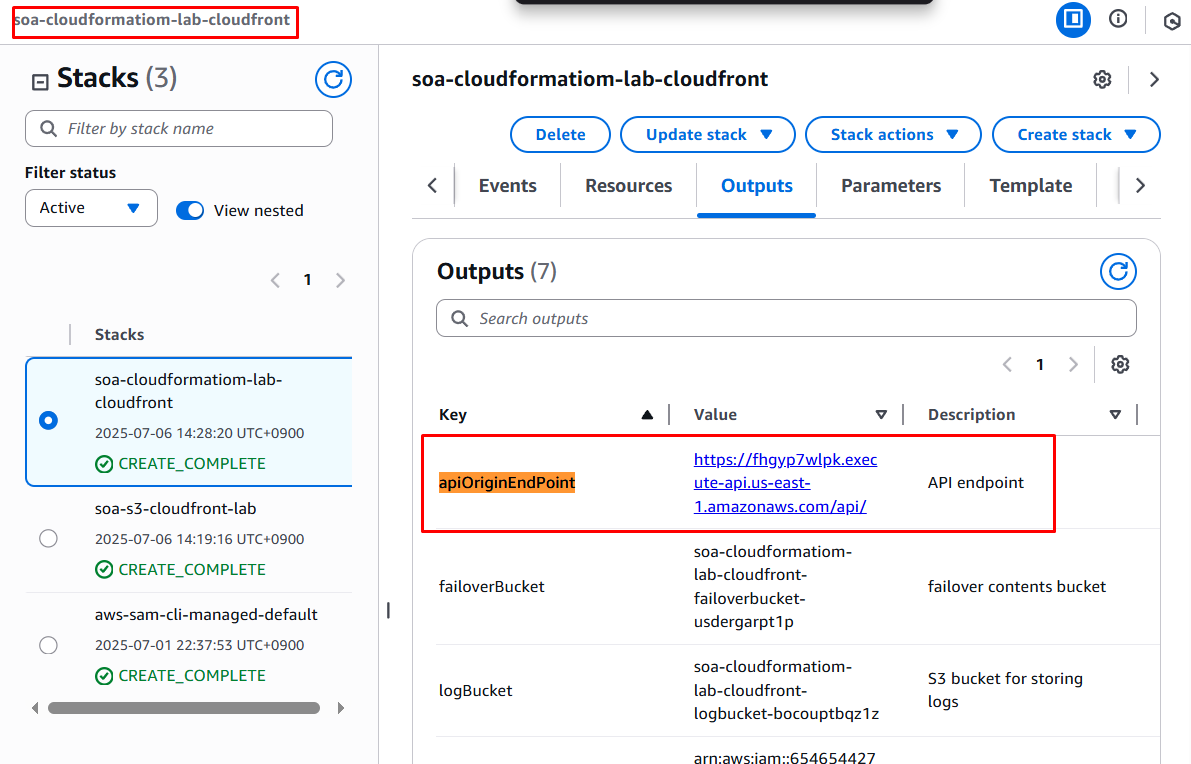Screen dimensions: 1191x764
Task: Click info icon in top bar
Action: point(1118,19)
